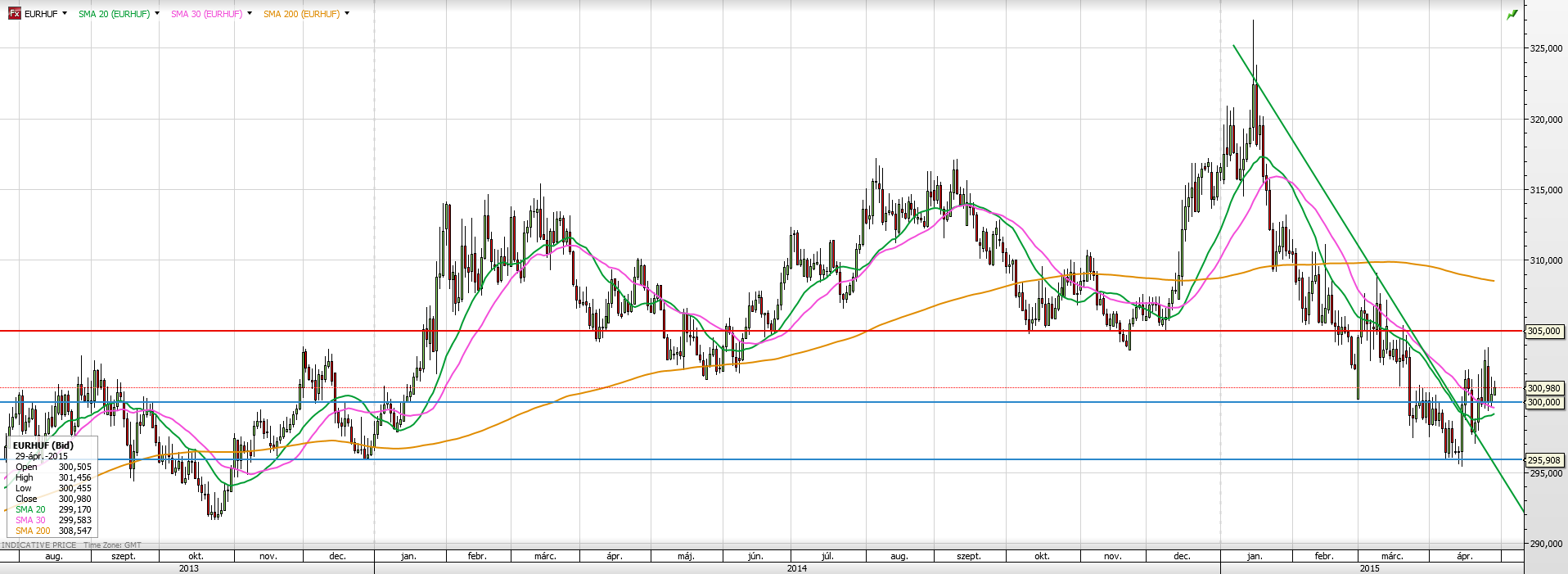Click the aug. month label in 2014
The width and height of the screenshot is (1568, 574).
(899, 556)
